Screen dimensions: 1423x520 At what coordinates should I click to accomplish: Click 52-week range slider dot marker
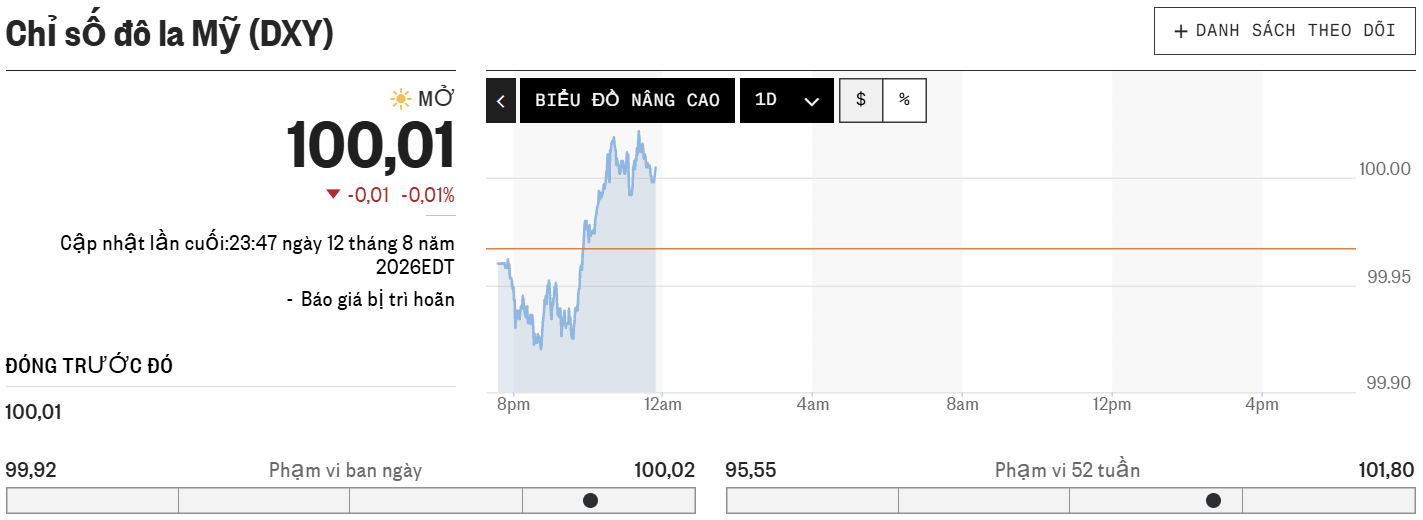[x=1213, y=500]
